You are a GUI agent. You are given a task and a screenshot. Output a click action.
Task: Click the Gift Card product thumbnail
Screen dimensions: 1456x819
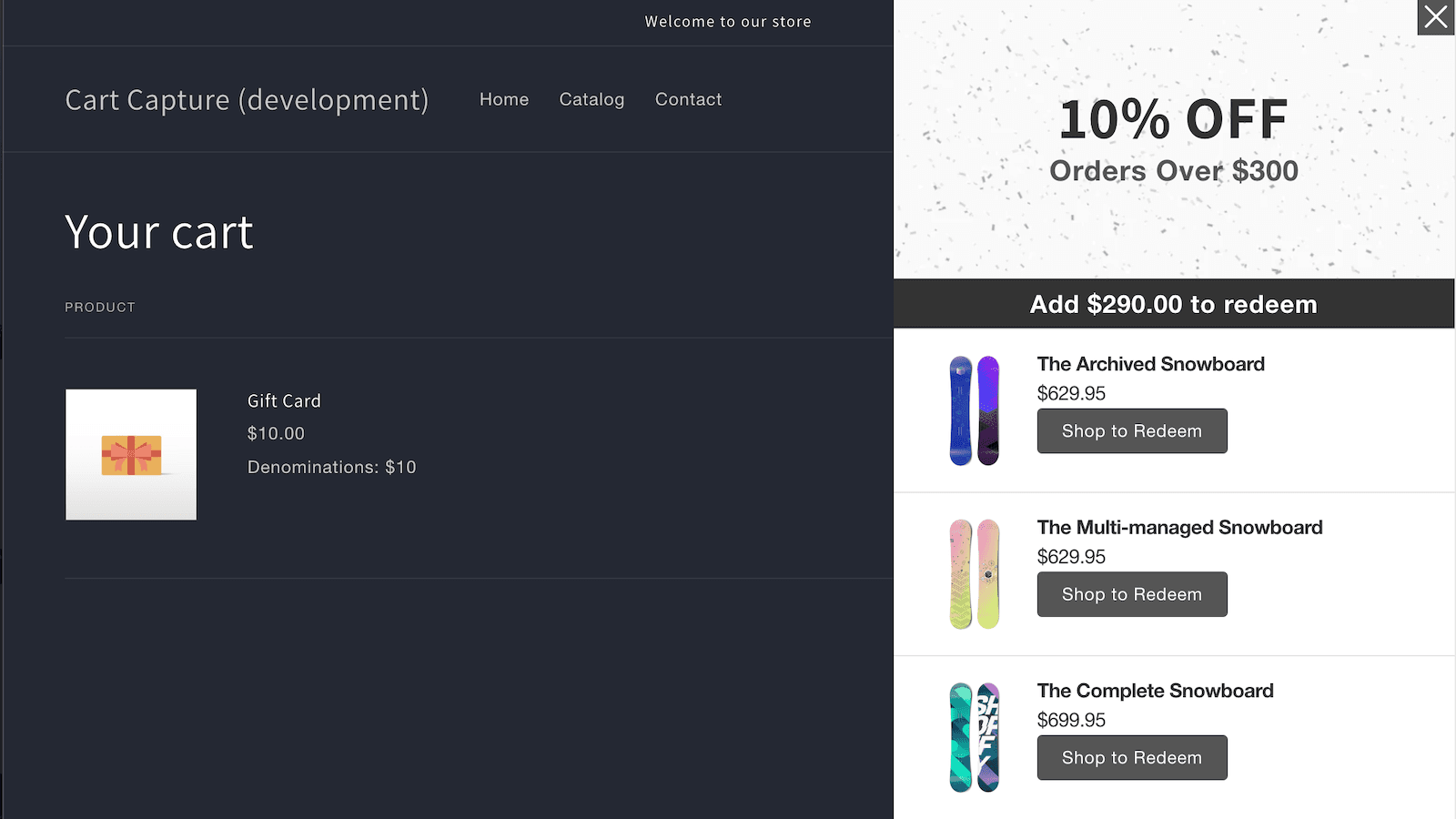[x=131, y=455]
